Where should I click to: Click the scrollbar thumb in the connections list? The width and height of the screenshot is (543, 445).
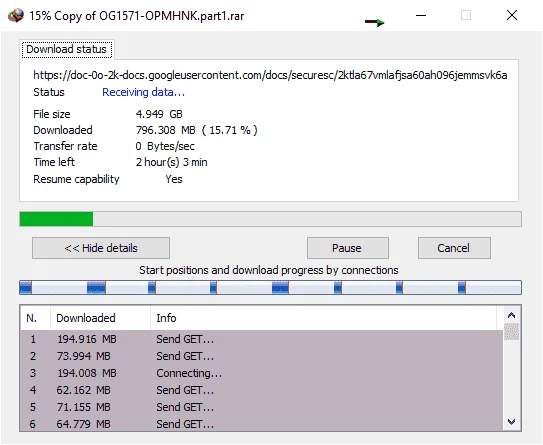[511, 331]
